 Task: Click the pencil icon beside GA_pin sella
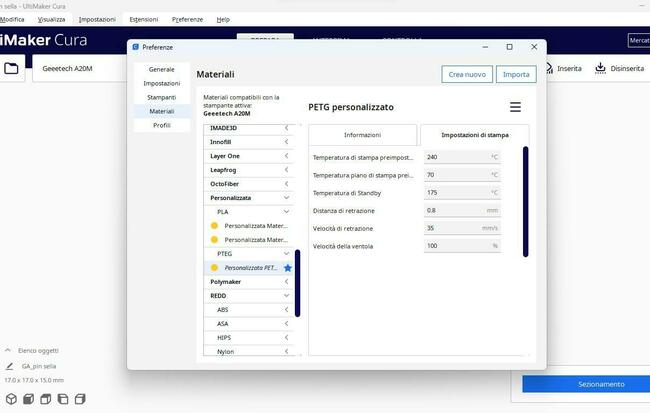coord(10,367)
